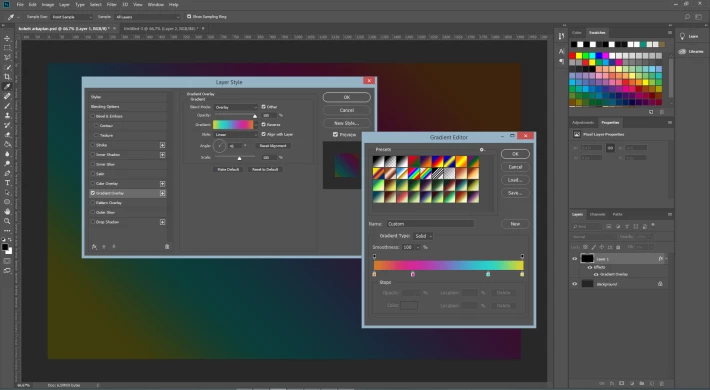Select the Clone Stamp tool

[x=7, y=116]
